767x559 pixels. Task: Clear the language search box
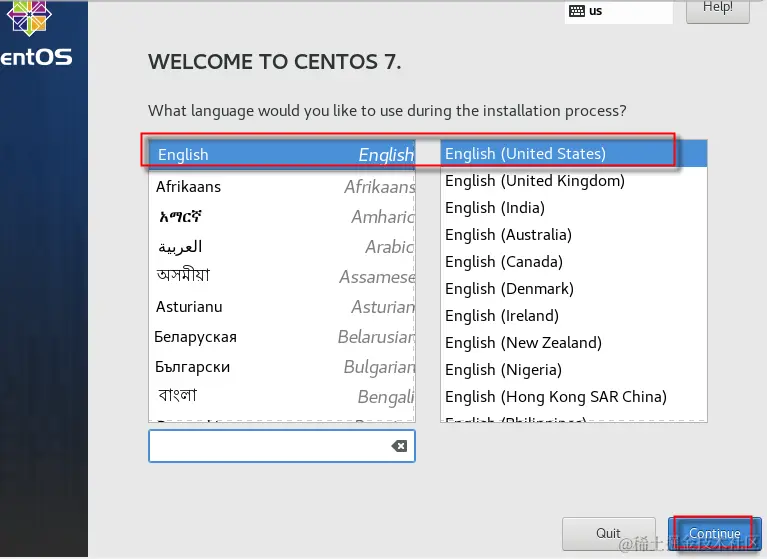(x=399, y=446)
